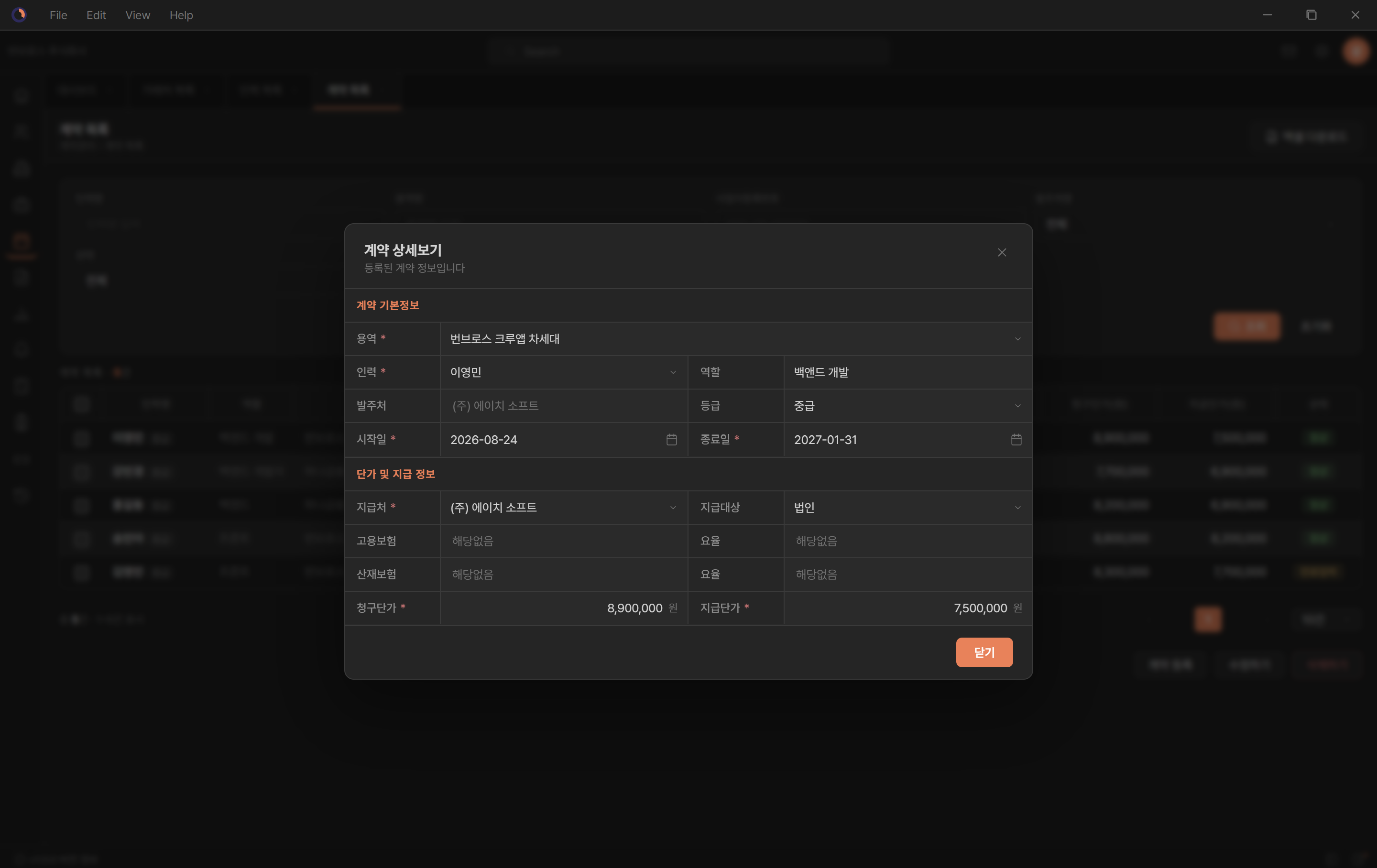Open the View menu

138,15
